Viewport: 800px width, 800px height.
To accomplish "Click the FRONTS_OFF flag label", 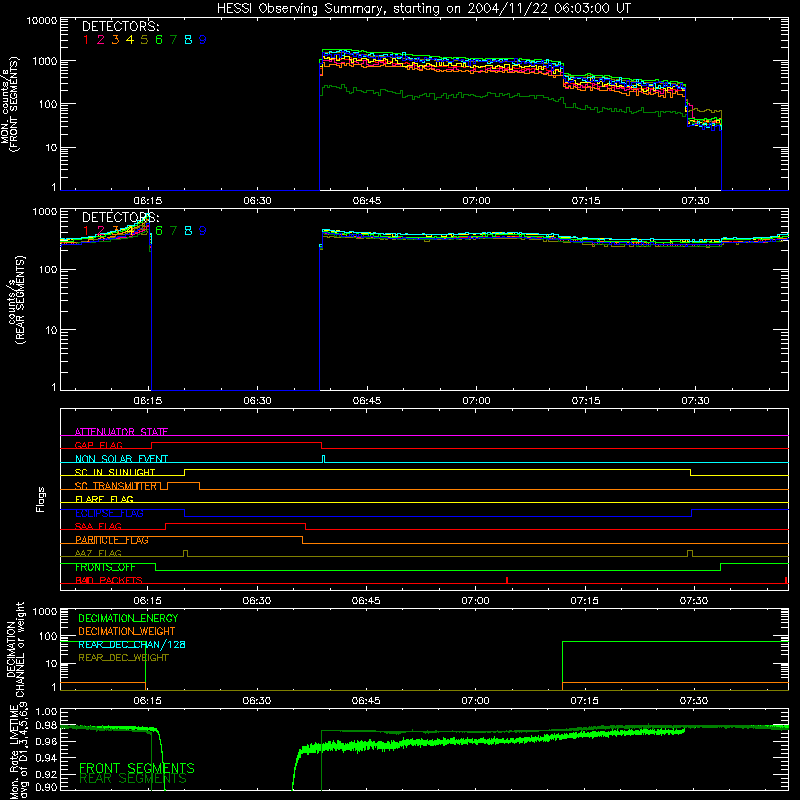I will [x=105, y=567].
